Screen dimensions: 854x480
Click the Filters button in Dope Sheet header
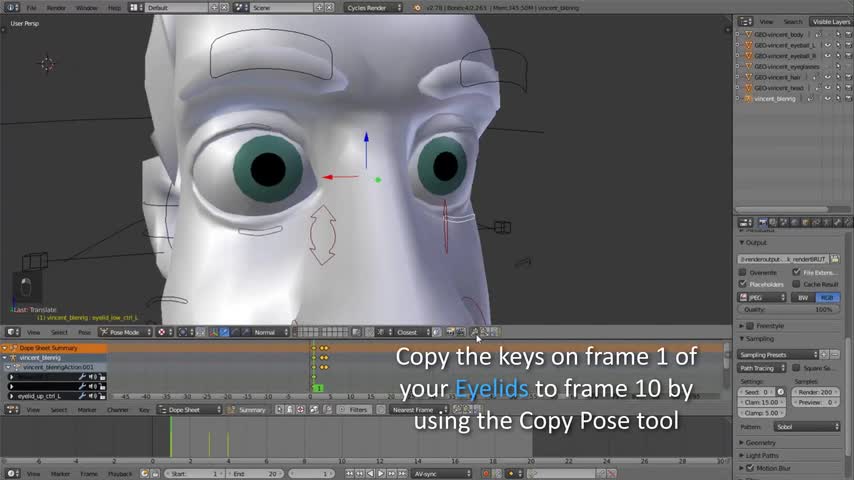point(353,410)
